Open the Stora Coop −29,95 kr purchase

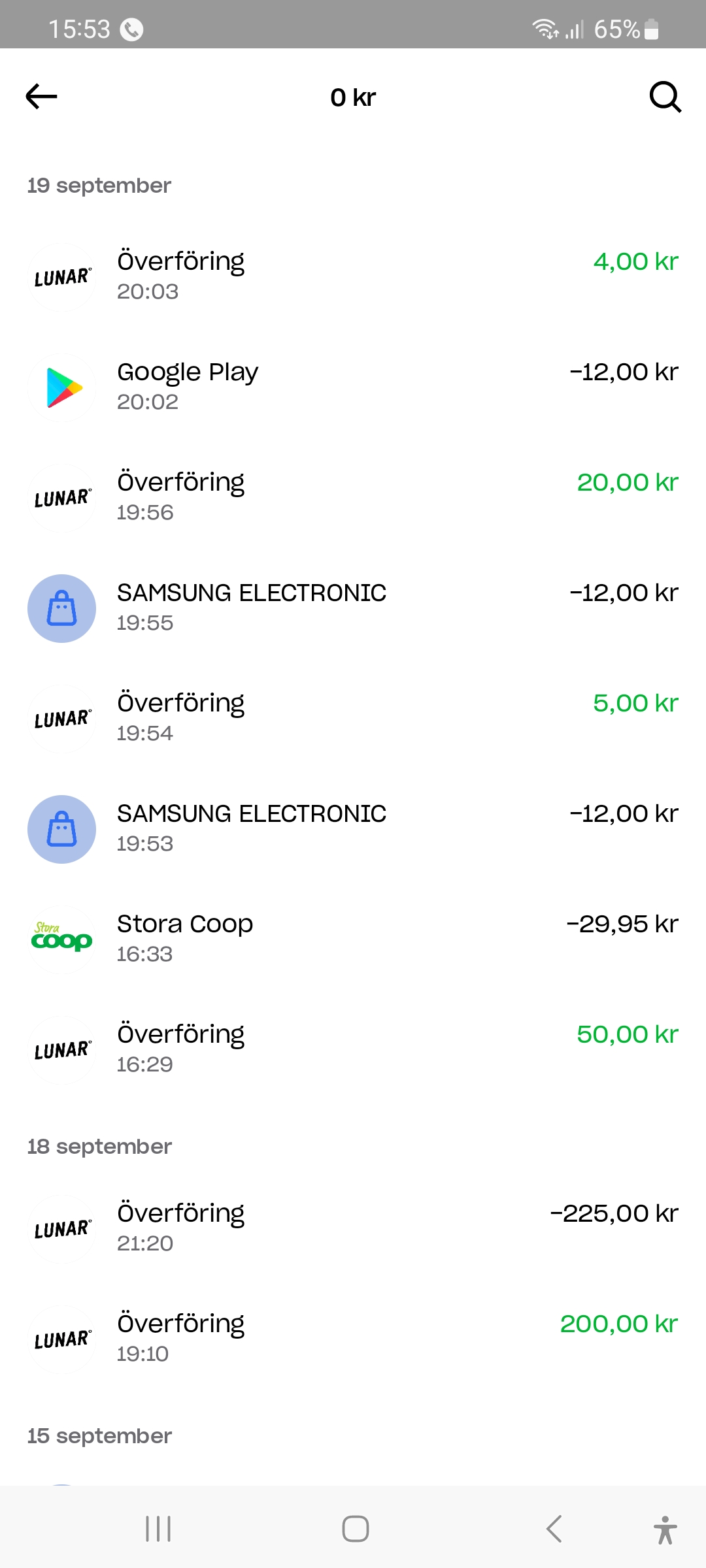pos(353,939)
